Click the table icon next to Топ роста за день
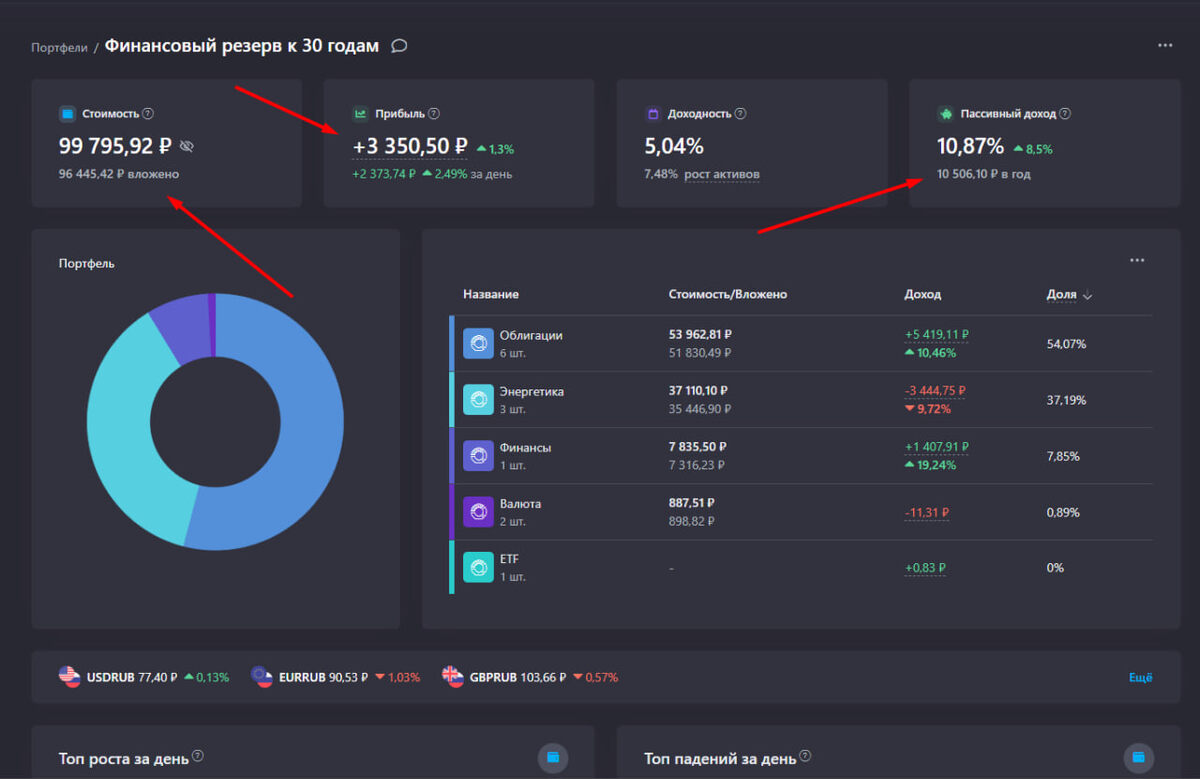The height and width of the screenshot is (779, 1200). (553, 758)
